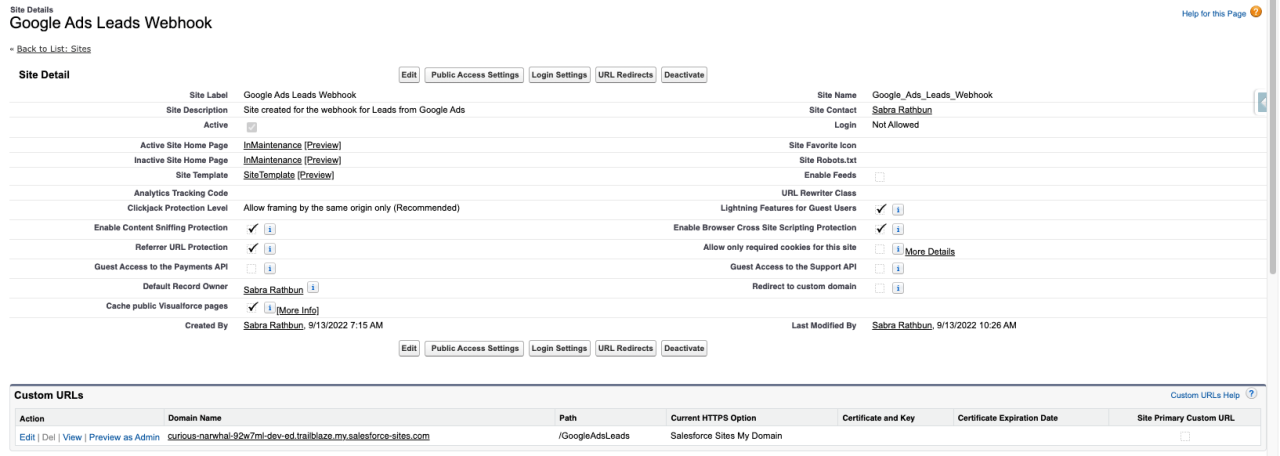Click the top Public Access Settings button
The width and height of the screenshot is (1280, 456).
(474, 75)
